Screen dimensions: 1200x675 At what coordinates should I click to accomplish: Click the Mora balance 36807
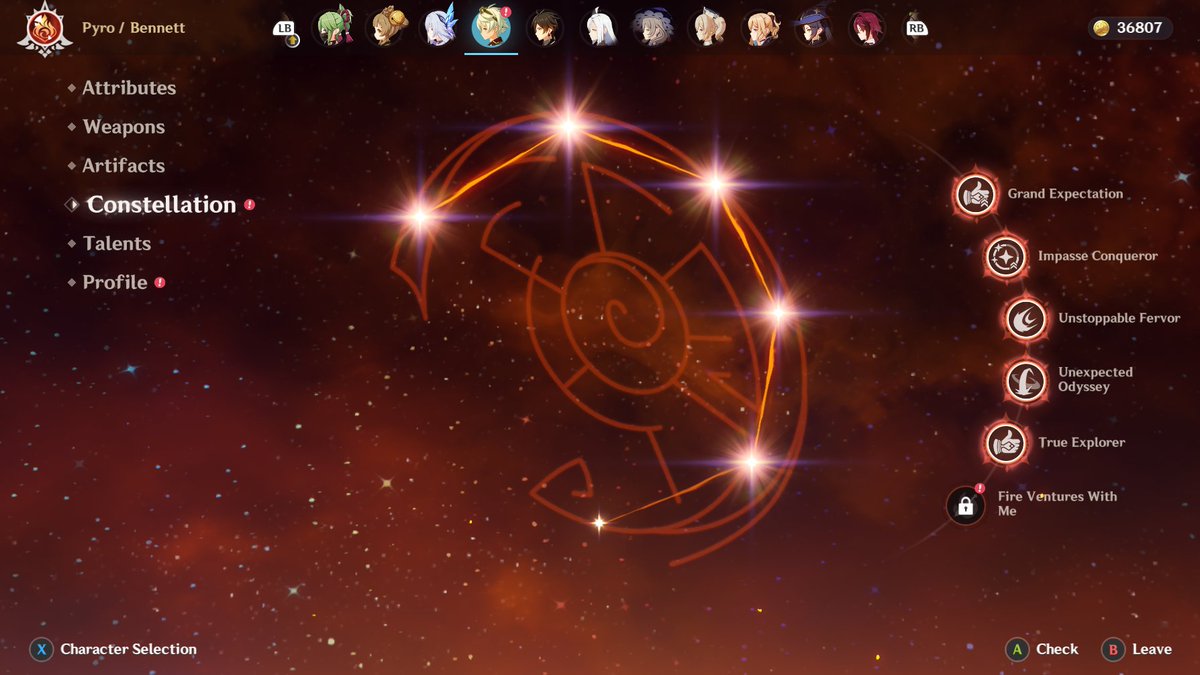[x=1141, y=28]
